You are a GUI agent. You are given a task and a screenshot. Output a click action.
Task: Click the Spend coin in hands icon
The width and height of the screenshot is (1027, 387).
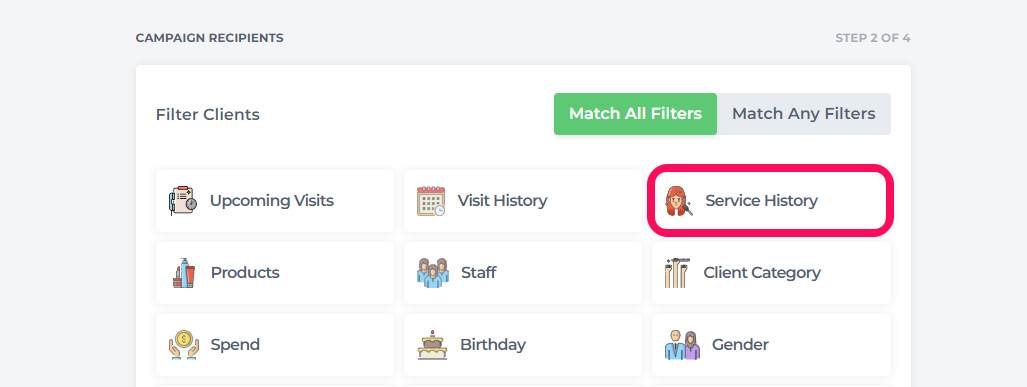pos(184,344)
